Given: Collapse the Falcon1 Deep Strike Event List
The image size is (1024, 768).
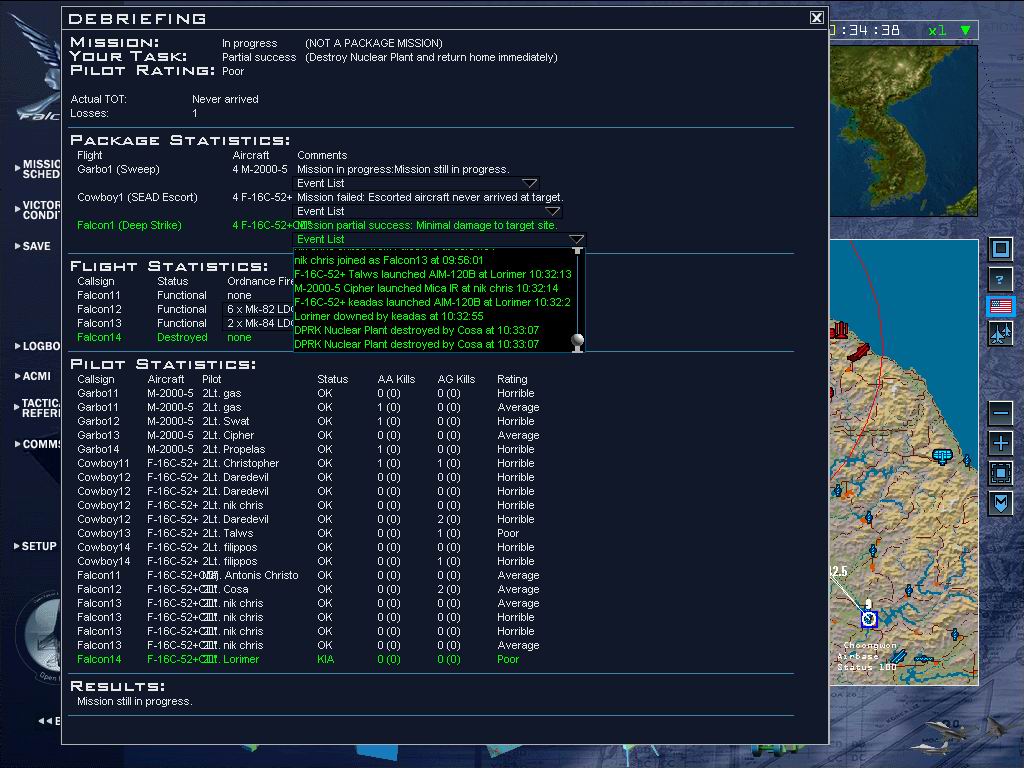Looking at the screenshot, I should point(576,240).
